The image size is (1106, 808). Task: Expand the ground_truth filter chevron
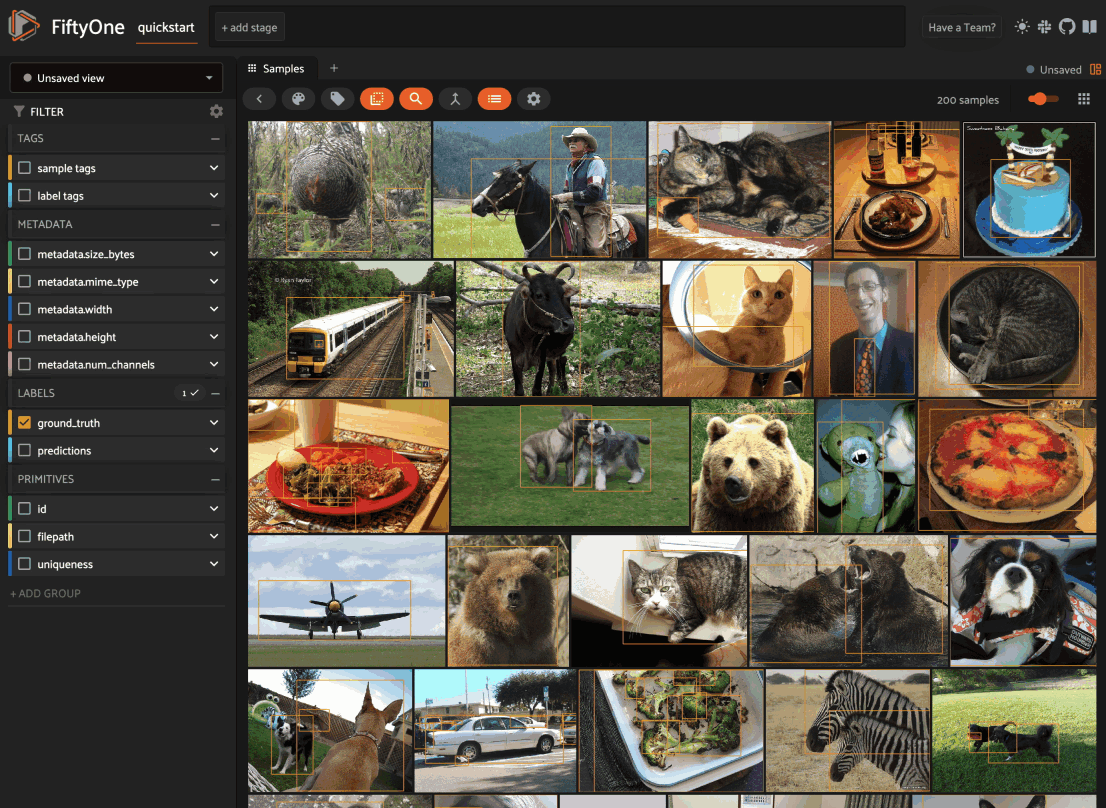214,422
